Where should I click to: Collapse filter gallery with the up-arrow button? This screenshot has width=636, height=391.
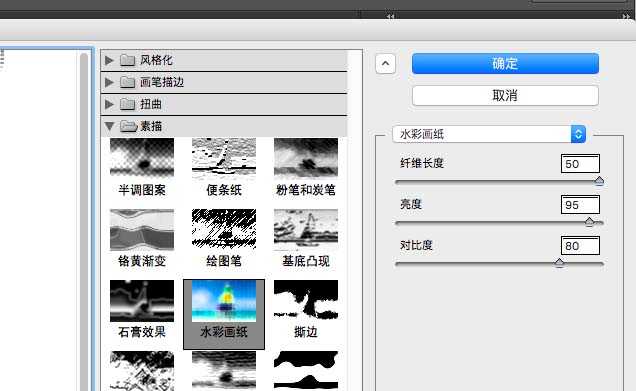(x=385, y=64)
